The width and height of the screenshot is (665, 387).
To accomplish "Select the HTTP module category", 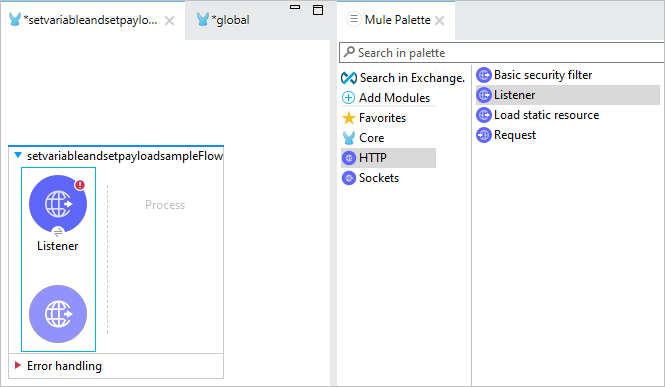I will [388, 158].
